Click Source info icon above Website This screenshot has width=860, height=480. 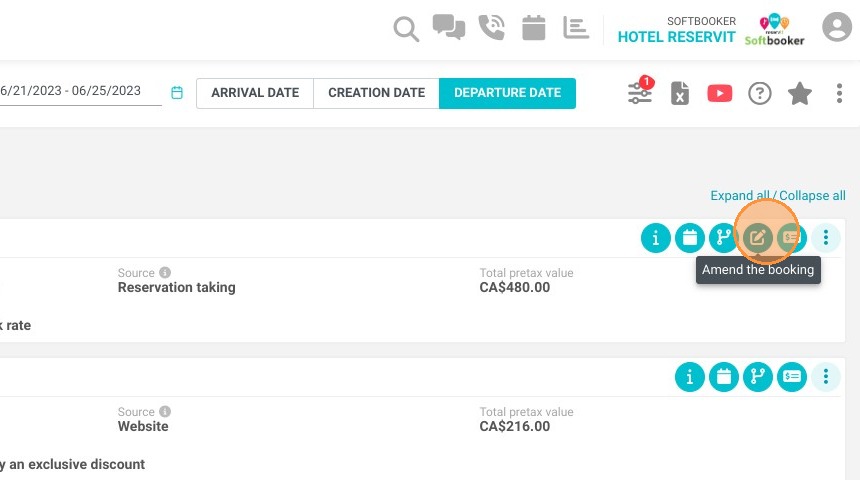click(165, 411)
